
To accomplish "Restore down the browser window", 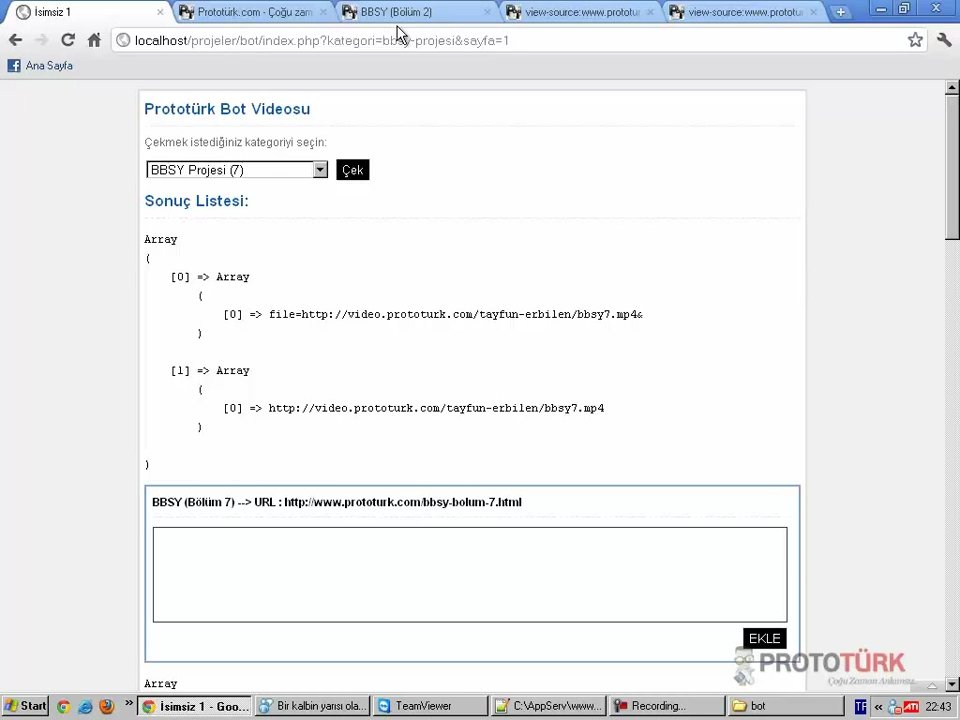I will (904, 9).
